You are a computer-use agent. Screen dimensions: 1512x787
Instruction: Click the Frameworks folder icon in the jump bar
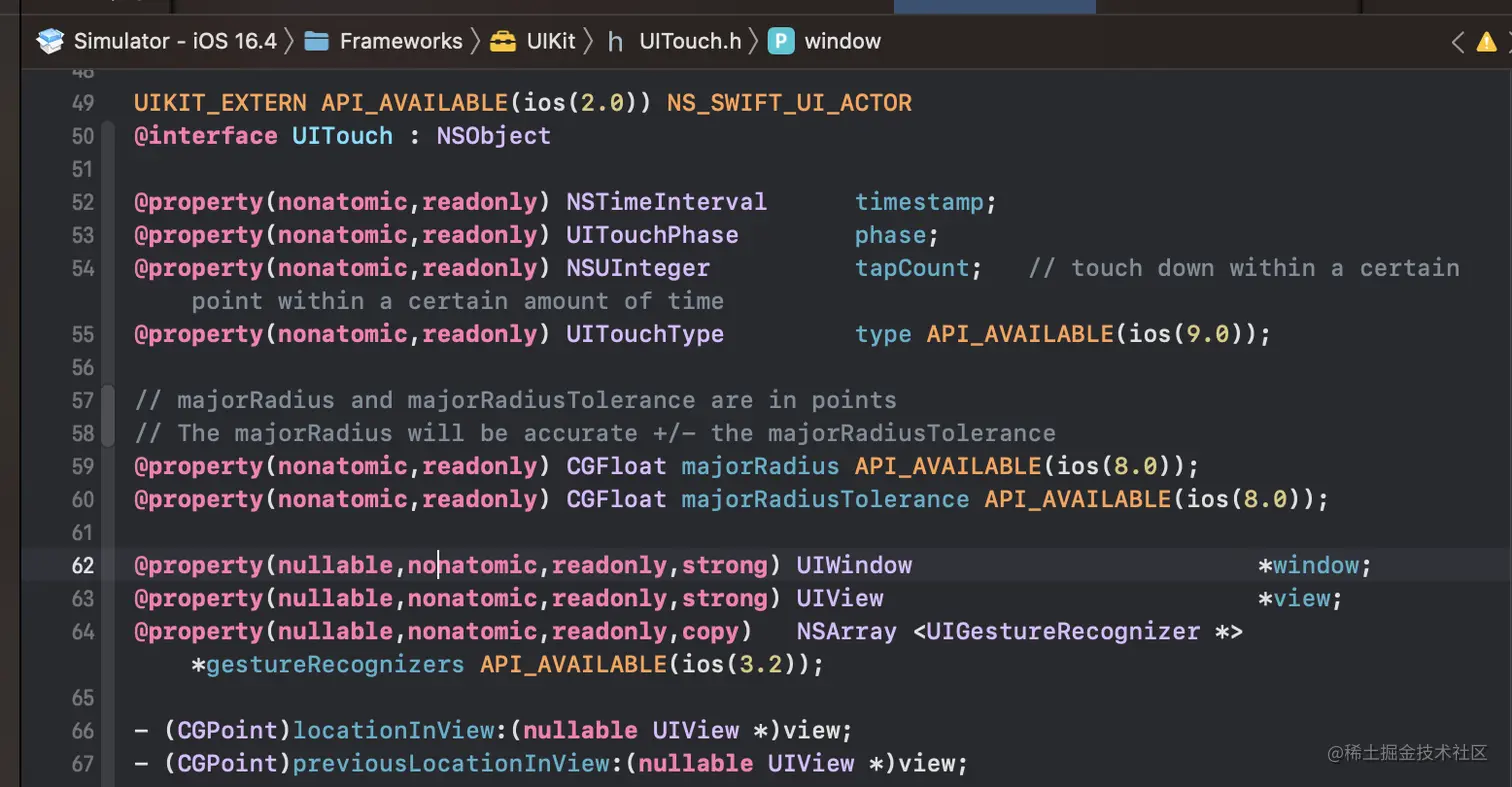[x=317, y=41]
